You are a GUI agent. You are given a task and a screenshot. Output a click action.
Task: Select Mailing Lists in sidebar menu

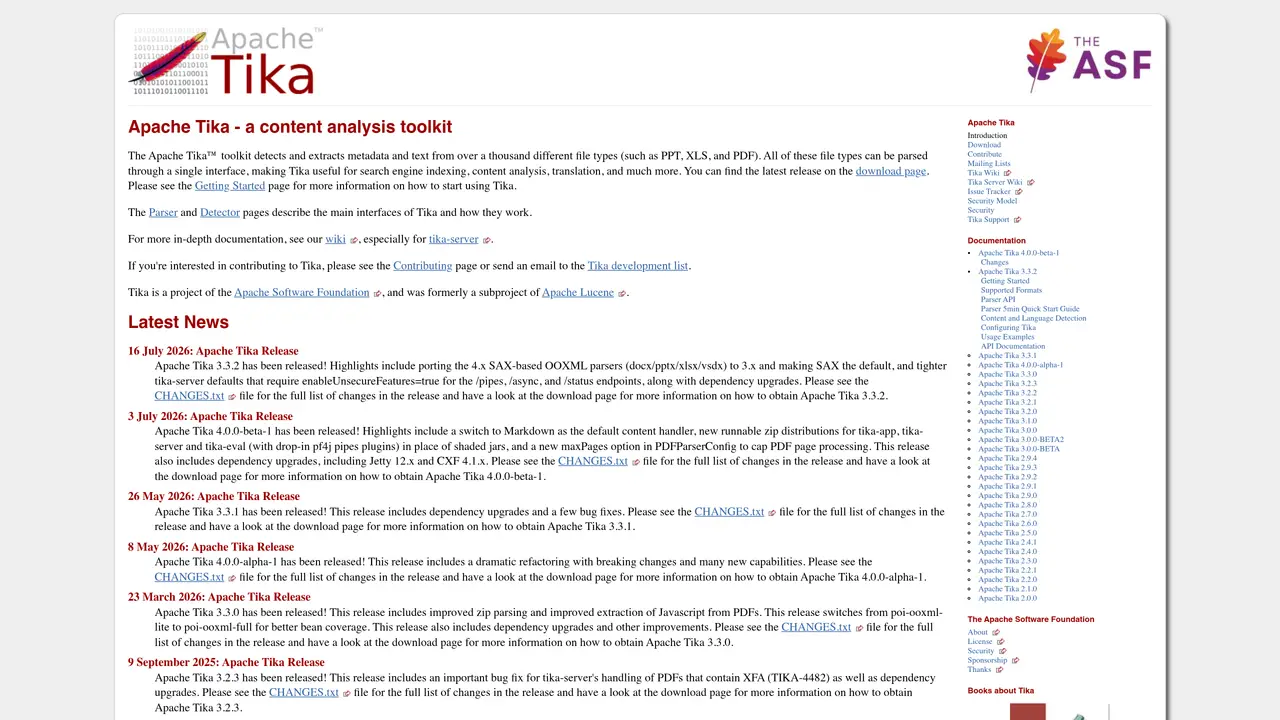tap(989, 164)
